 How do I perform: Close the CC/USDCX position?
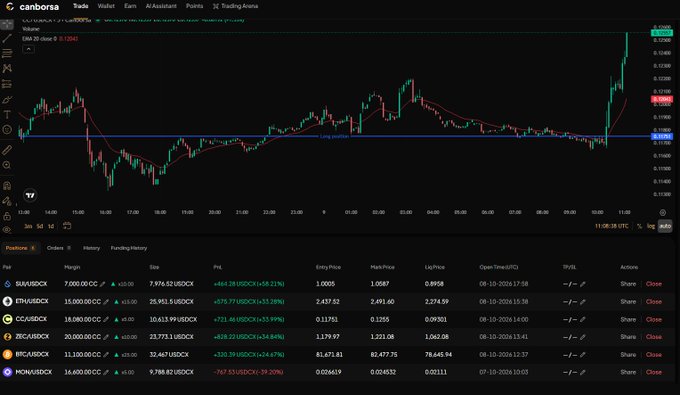pos(654,320)
